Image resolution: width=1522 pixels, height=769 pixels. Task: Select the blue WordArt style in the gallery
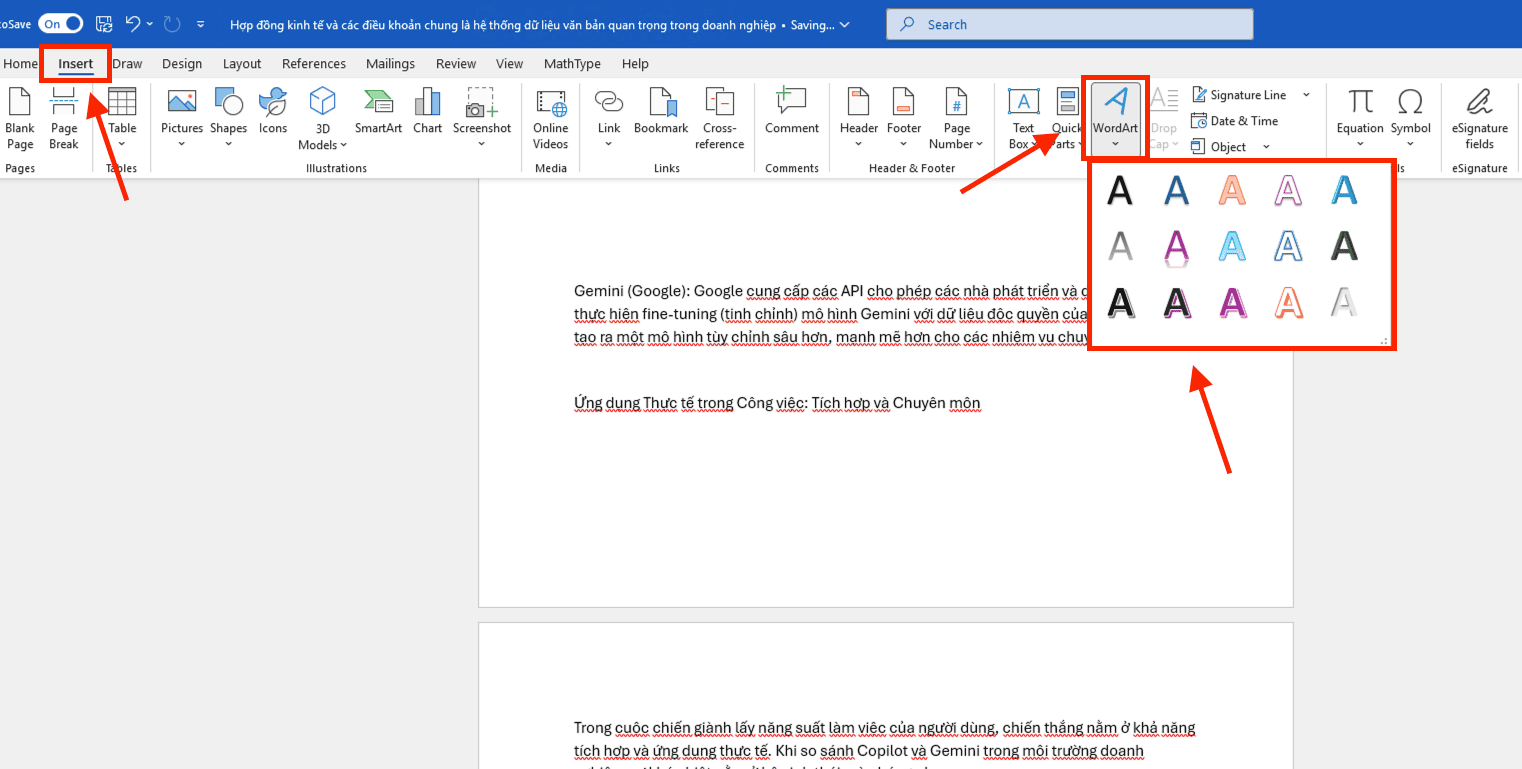point(1176,191)
